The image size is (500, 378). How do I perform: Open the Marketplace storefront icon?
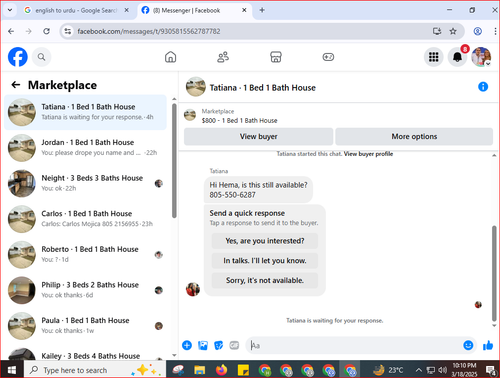(276, 57)
